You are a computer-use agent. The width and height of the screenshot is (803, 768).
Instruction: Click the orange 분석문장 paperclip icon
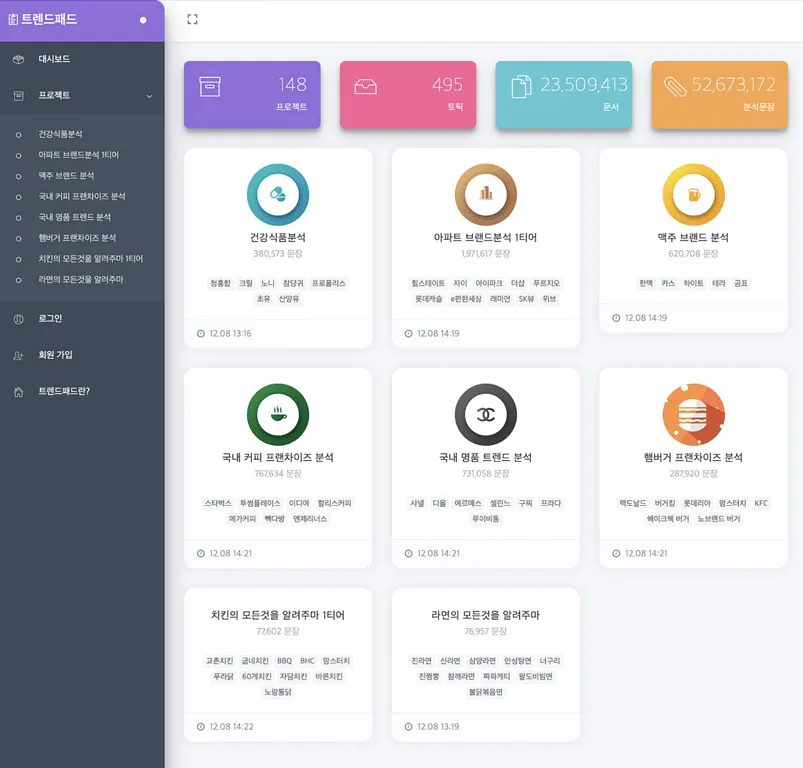674,86
